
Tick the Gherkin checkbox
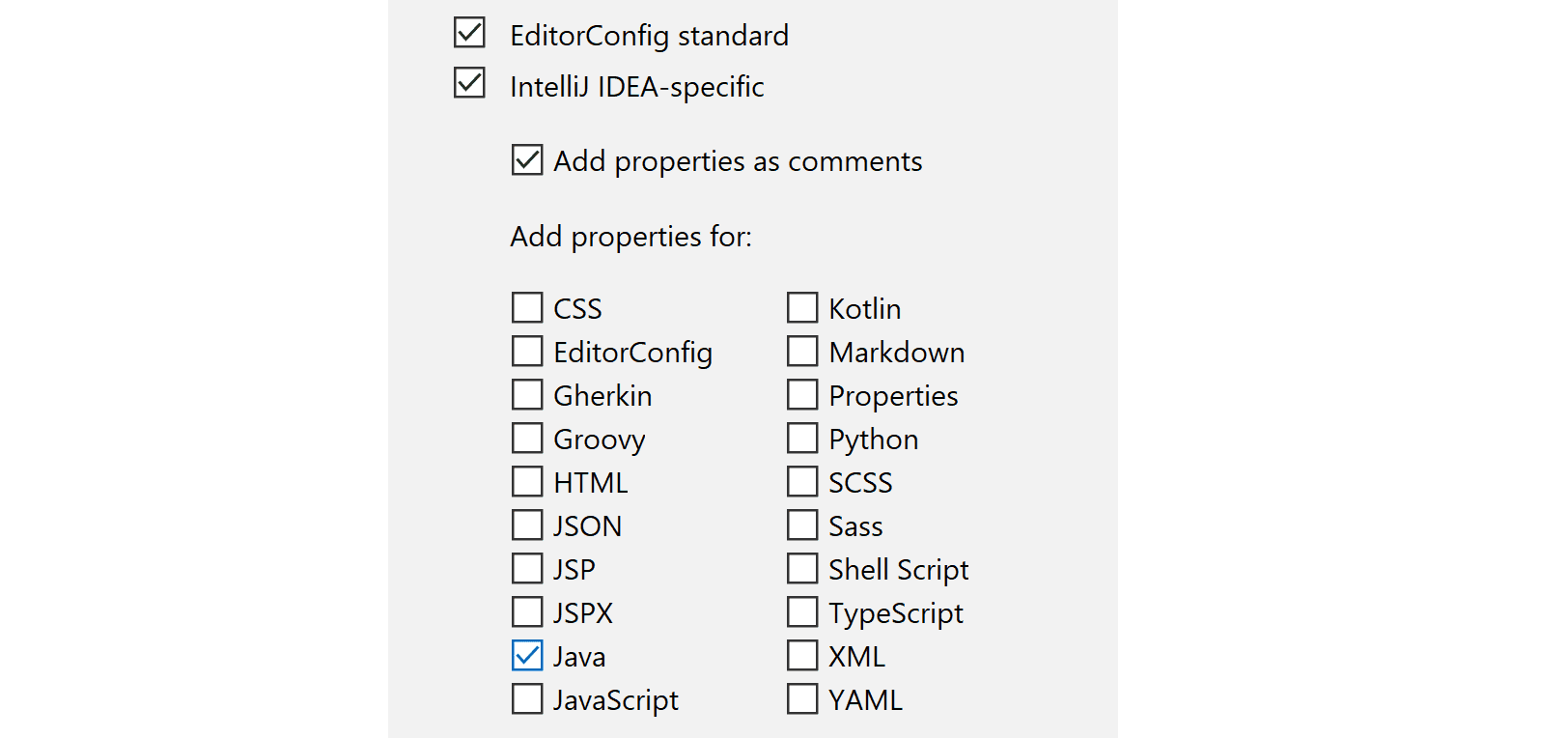tap(527, 395)
